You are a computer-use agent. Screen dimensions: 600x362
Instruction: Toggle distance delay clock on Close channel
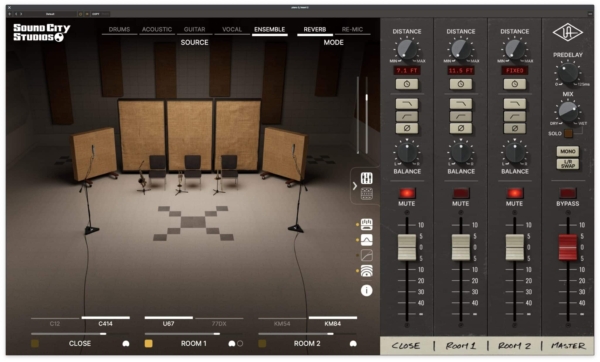407,84
